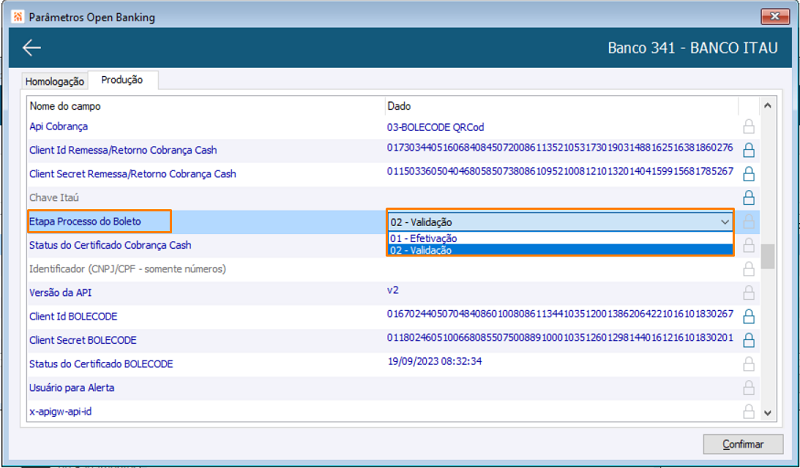Click lock icon for Chave Itaú row
The image size is (800, 468).
pos(748,198)
